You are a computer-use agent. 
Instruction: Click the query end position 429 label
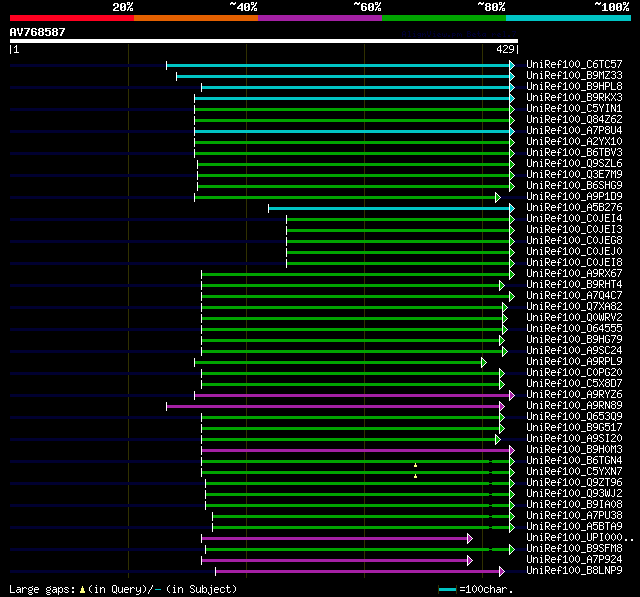click(505, 49)
